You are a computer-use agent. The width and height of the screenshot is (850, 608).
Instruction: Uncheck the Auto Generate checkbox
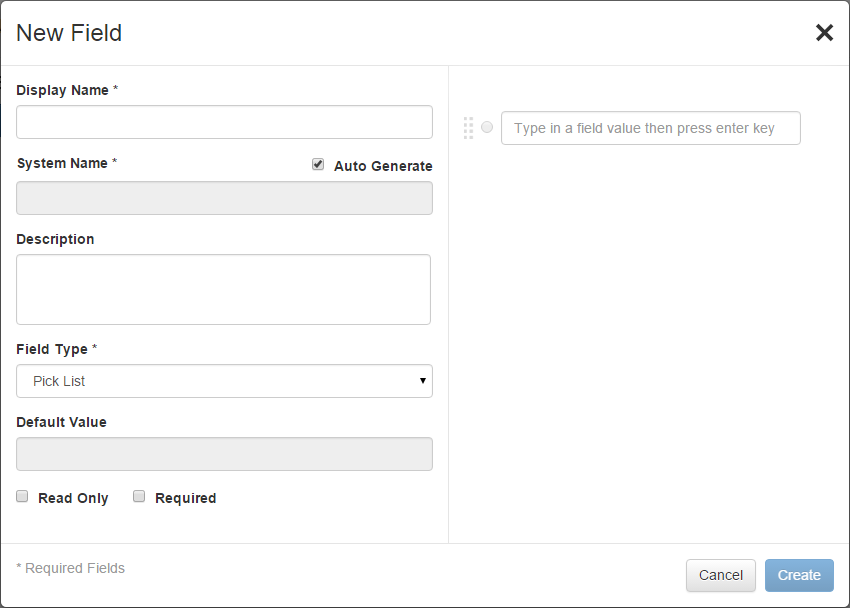pyautogui.click(x=317, y=163)
